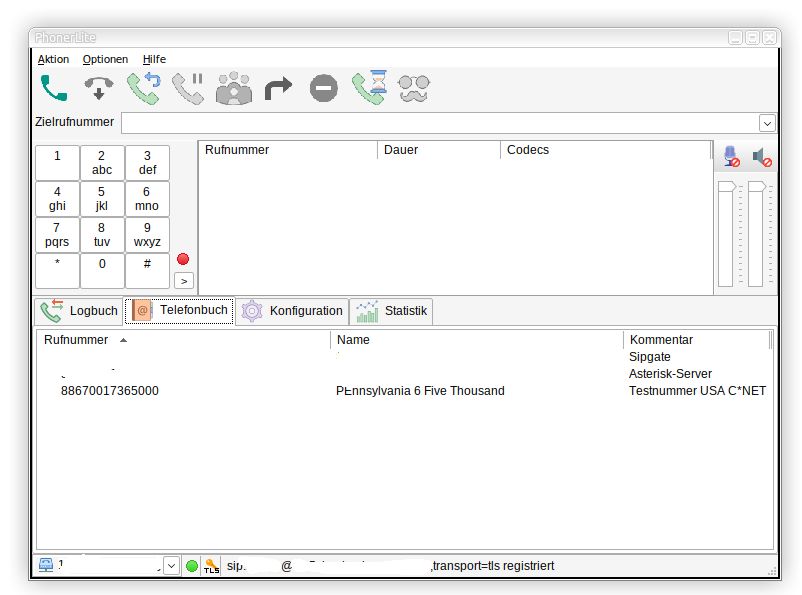Click the microphone volume slider handle
The height and width of the screenshot is (595, 802).
click(726, 187)
